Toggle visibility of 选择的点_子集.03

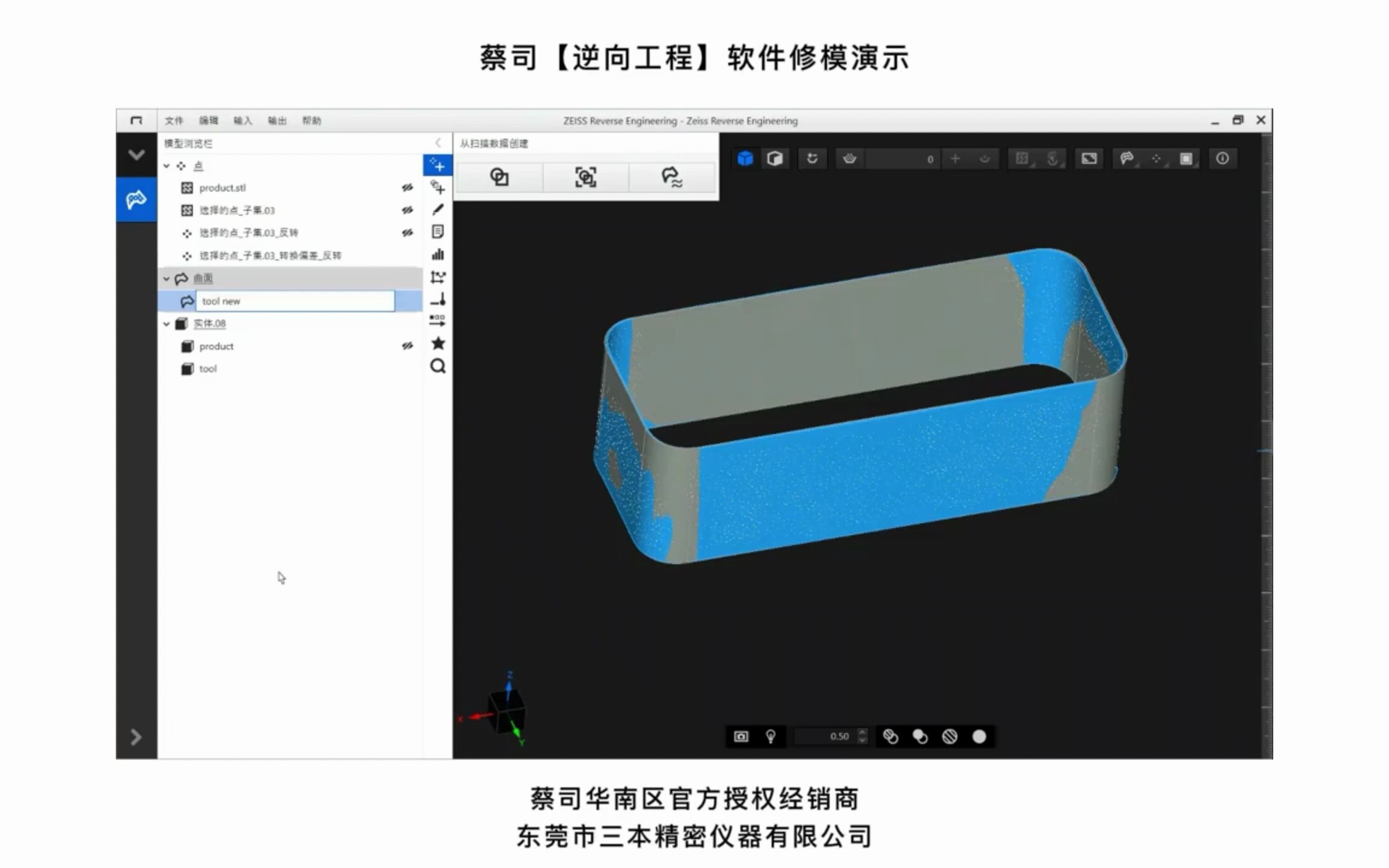click(409, 210)
